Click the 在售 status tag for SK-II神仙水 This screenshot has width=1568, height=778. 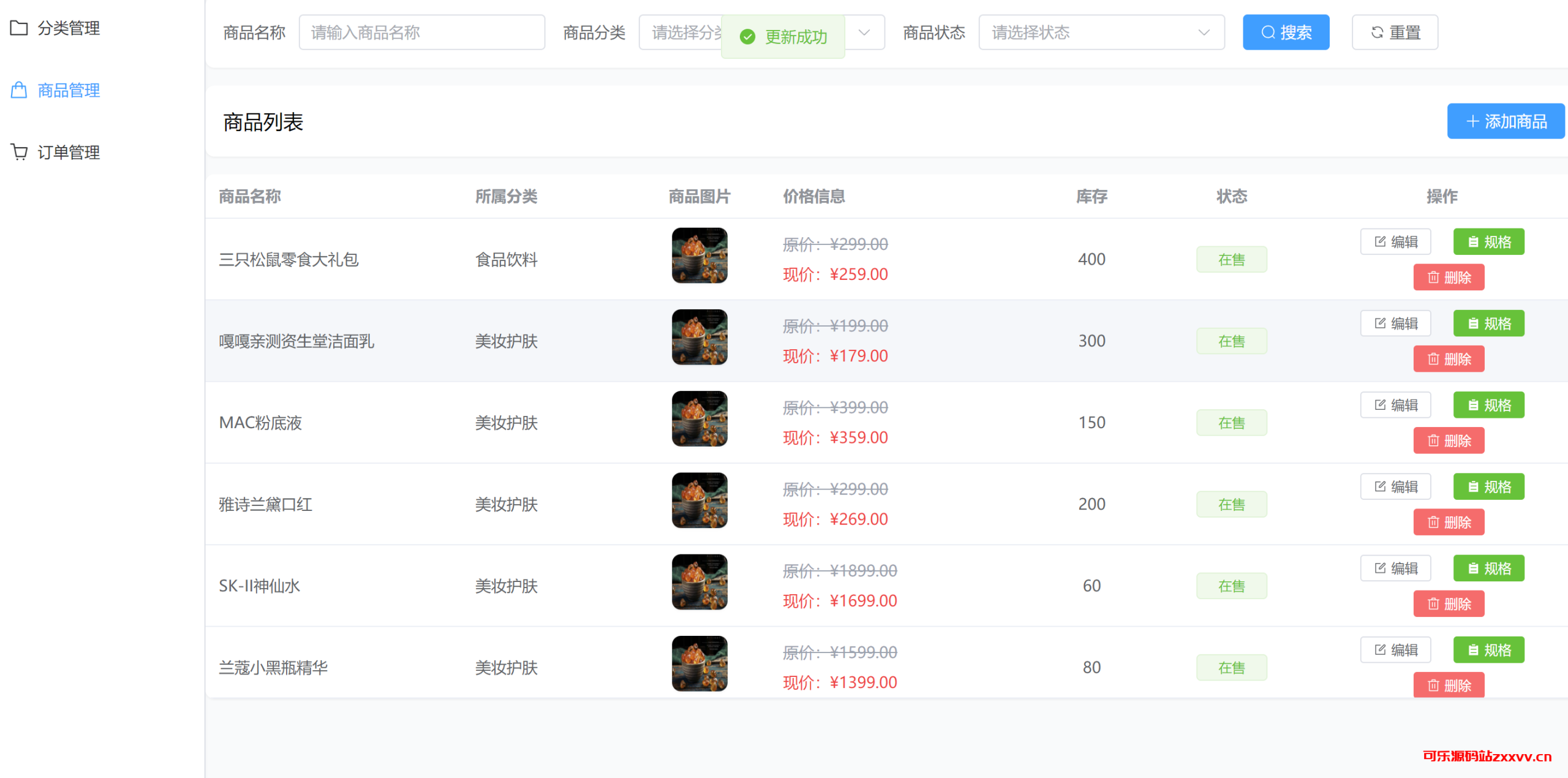(x=1231, y=586)
